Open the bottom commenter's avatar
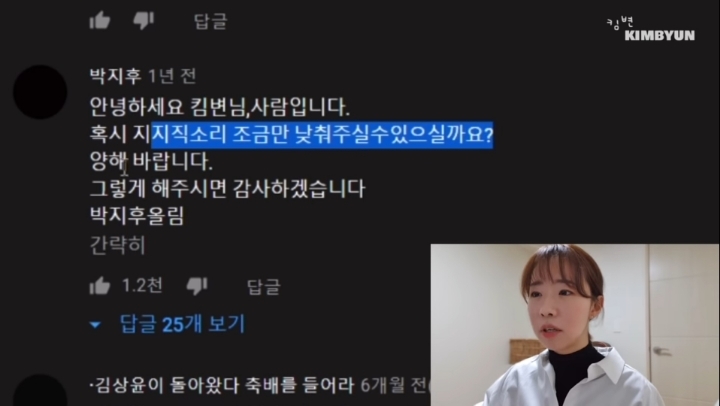 pos(40,390)
